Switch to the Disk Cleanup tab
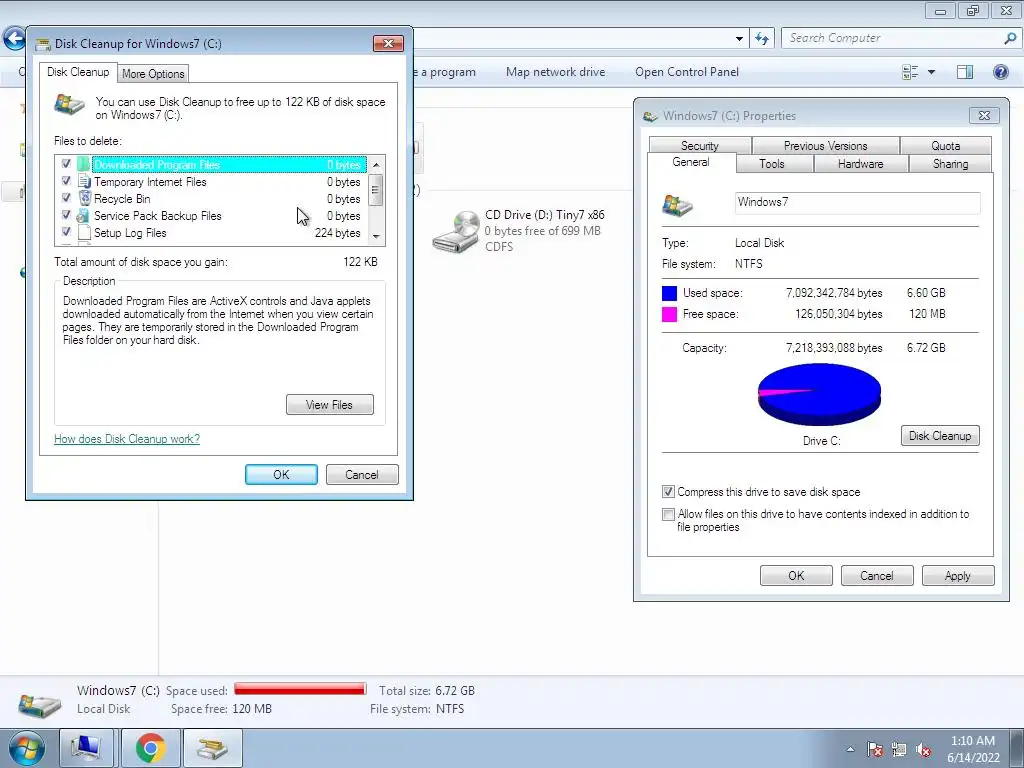 click(78, 72)
